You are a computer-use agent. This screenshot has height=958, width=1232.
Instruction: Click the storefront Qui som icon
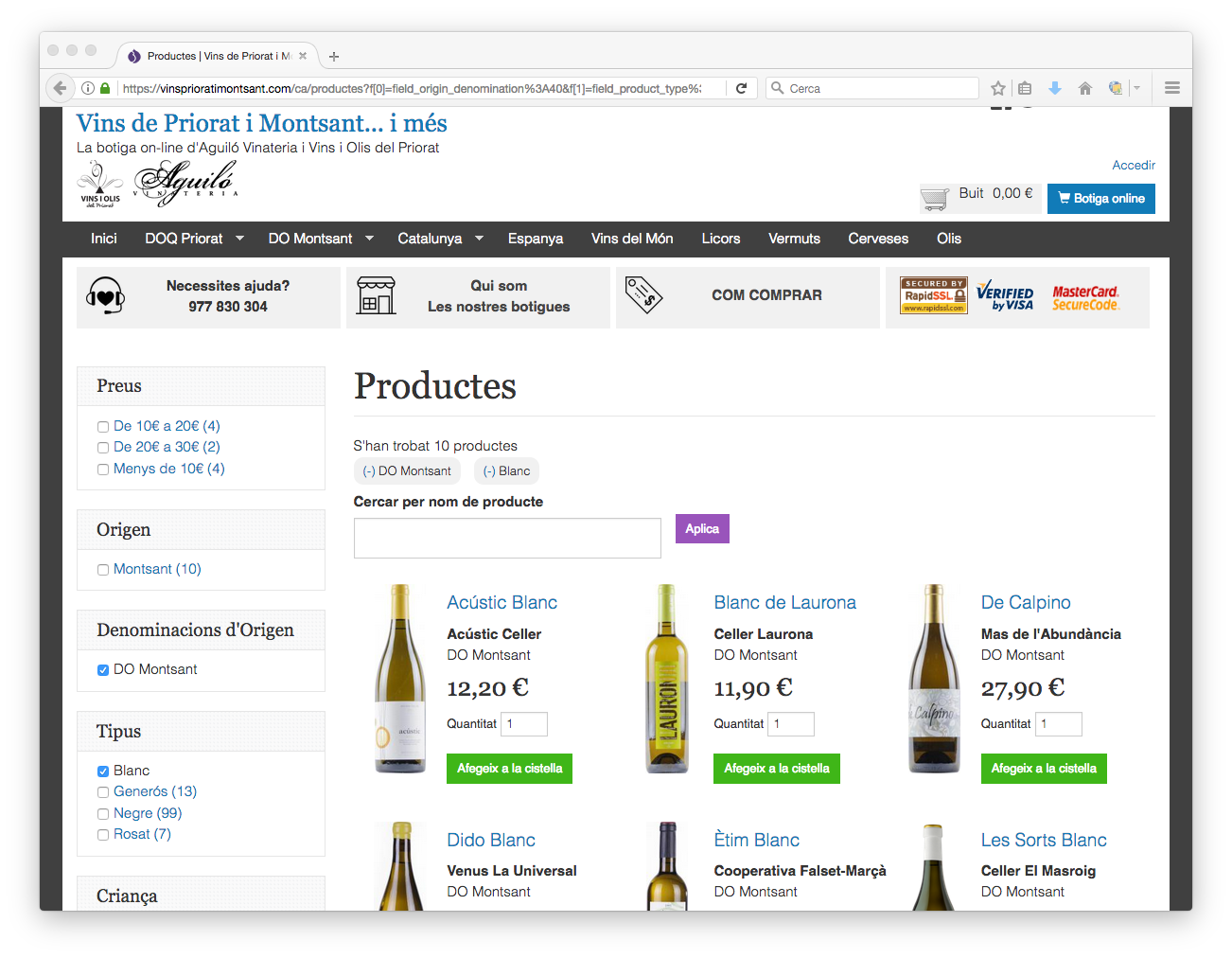pyautogui.click(x=376, y=296)
